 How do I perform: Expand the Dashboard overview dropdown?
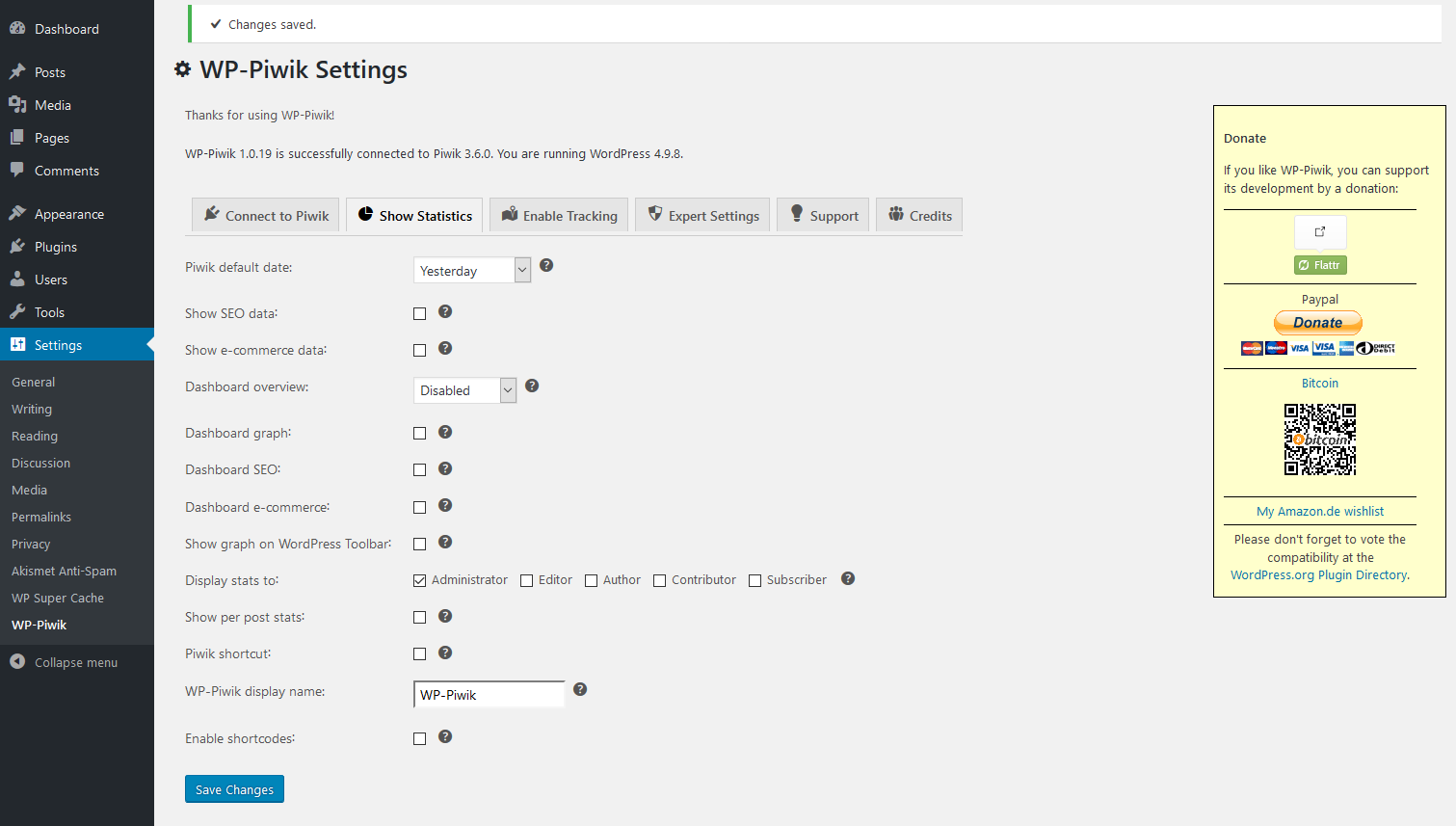pyautogui.click(x=464, y=390)
